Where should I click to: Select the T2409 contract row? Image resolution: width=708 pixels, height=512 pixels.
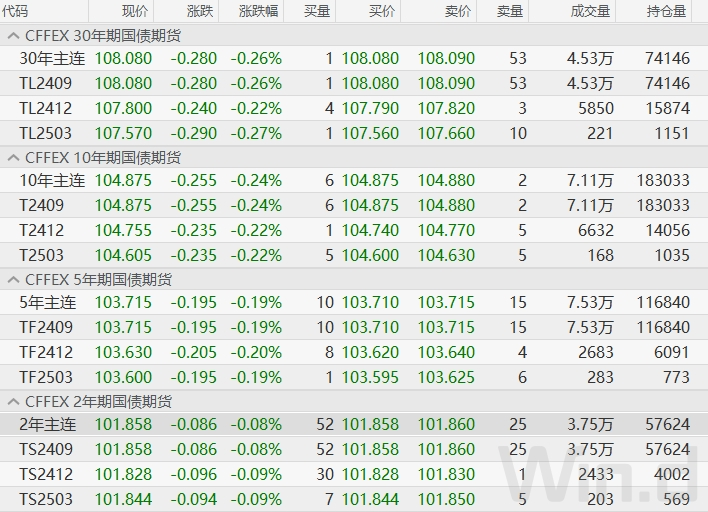(354, 205)
